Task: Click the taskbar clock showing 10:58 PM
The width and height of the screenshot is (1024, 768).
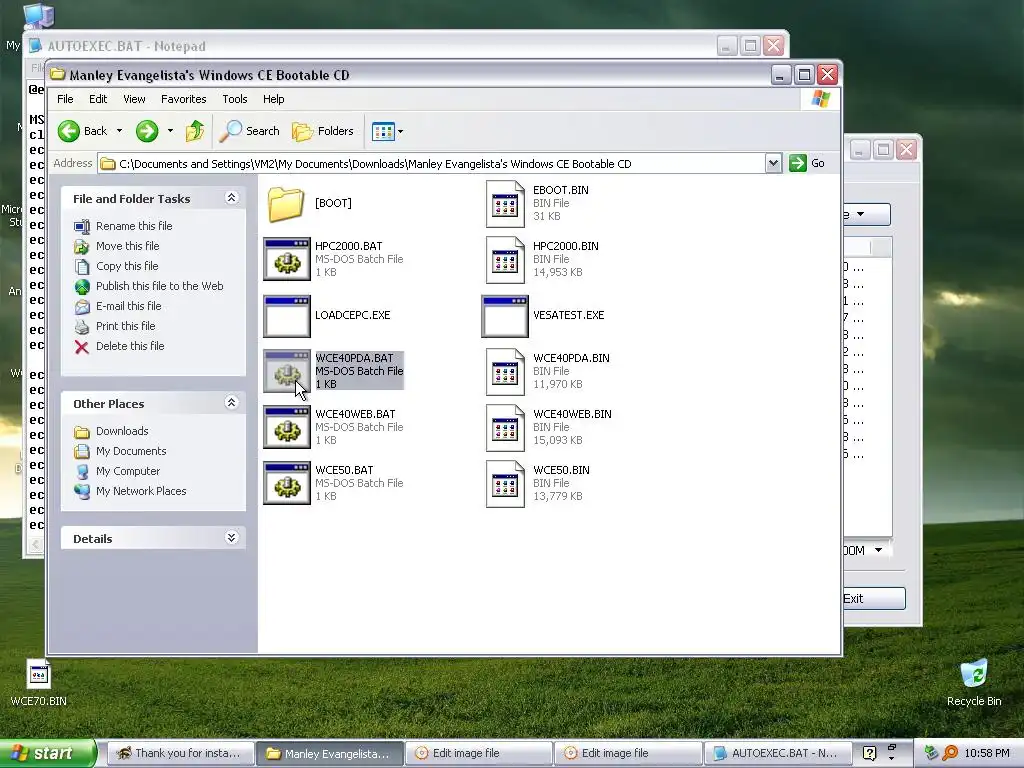Action: pos(987,754)
